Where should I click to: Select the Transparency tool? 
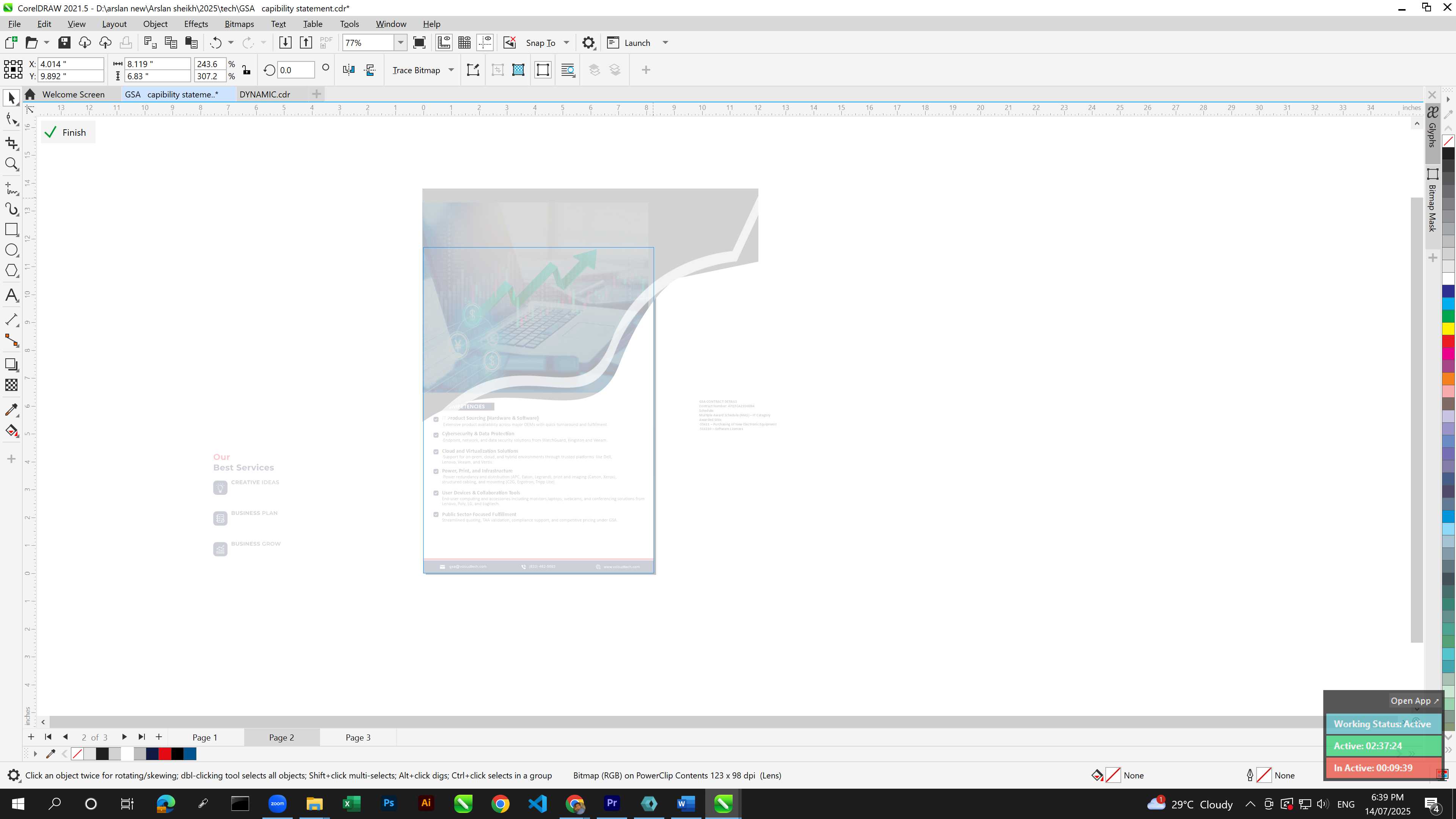11,385
